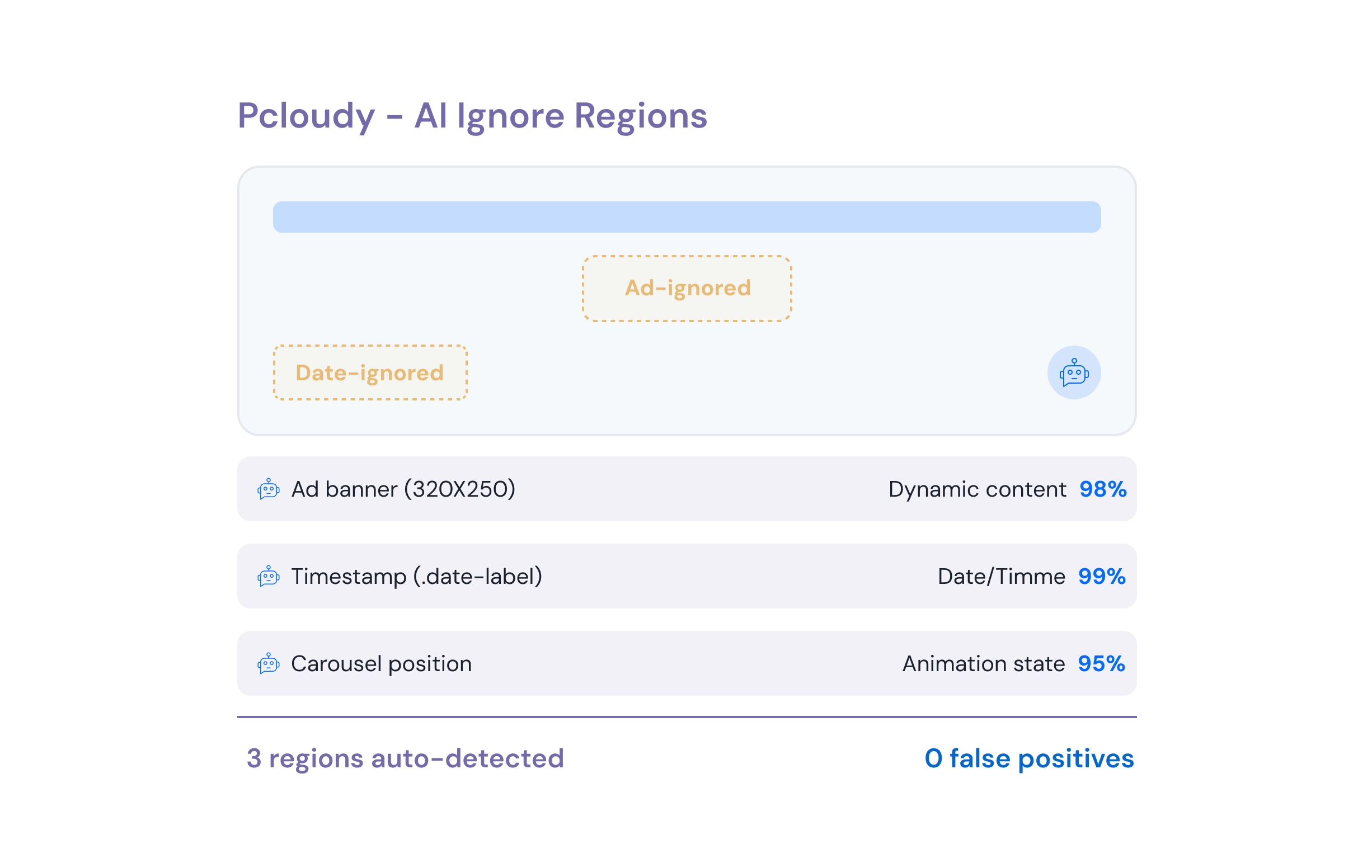
Task: Open the Ad banner (320X250) entry
Action: coord(403,489)
